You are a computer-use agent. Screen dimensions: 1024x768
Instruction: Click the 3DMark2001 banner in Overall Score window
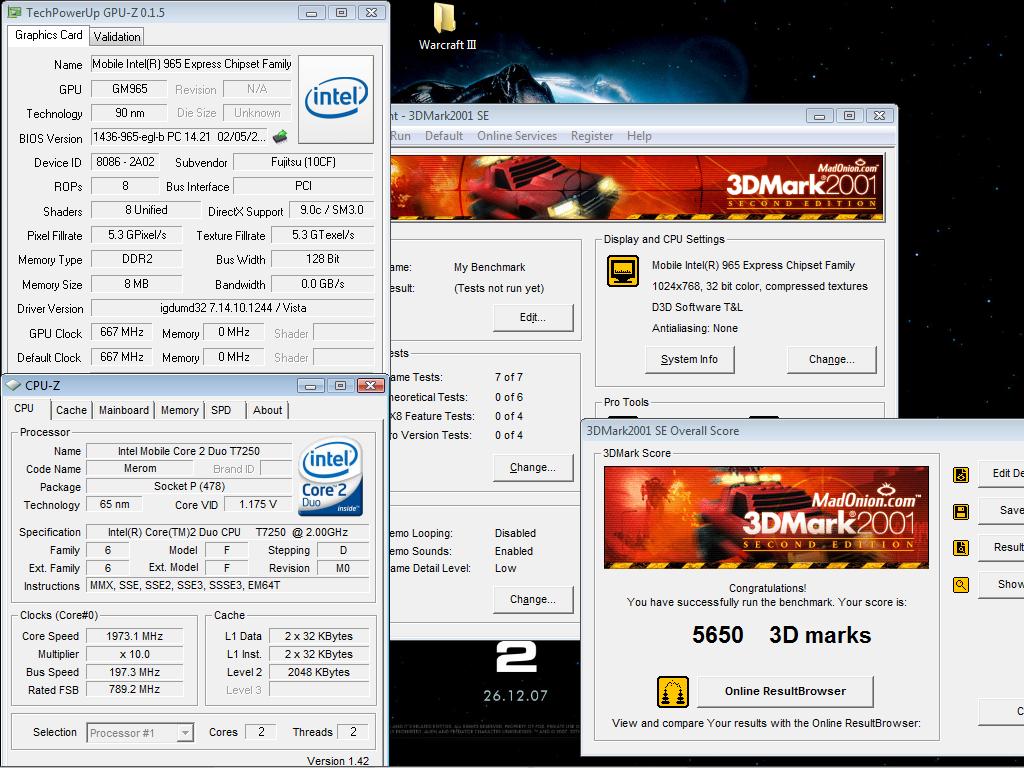pos(766,517)
